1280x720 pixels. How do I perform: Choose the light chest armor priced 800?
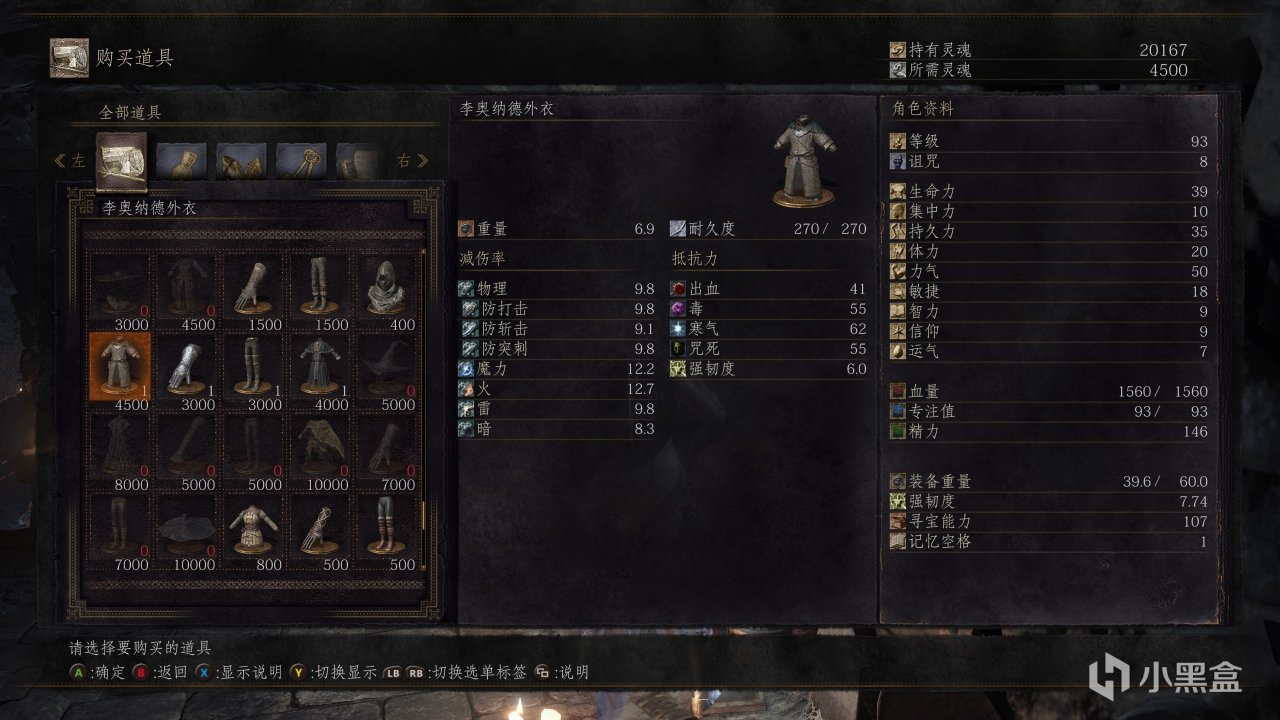click(x=254, y=526)
